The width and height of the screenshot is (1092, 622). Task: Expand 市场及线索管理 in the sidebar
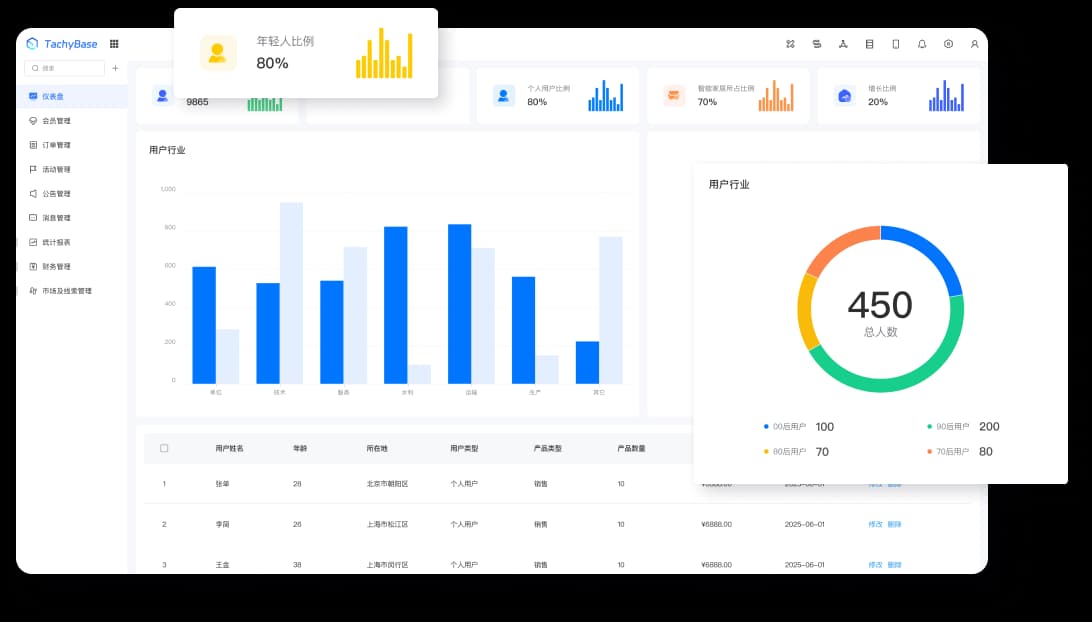point(66,291)
